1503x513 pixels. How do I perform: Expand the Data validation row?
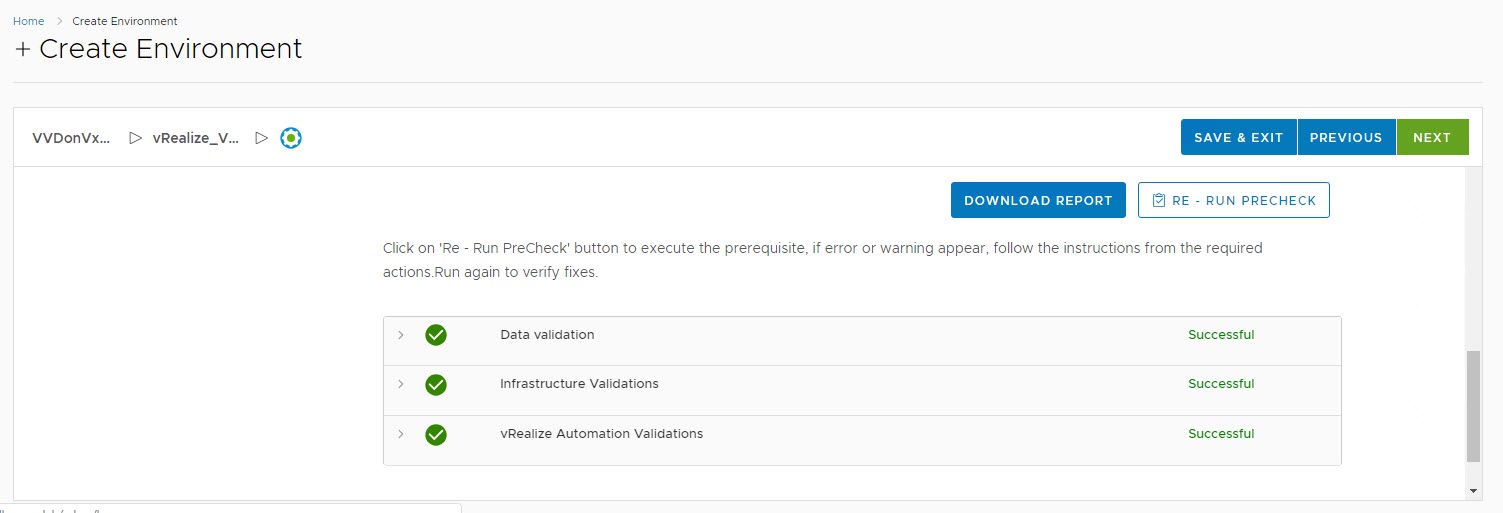(401, 335)
